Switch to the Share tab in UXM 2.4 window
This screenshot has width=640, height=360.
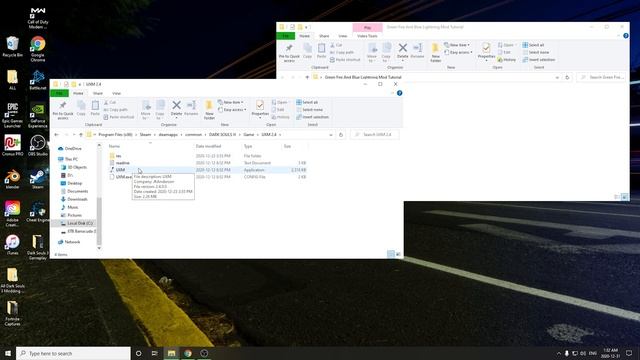click(x=98, y=93)
